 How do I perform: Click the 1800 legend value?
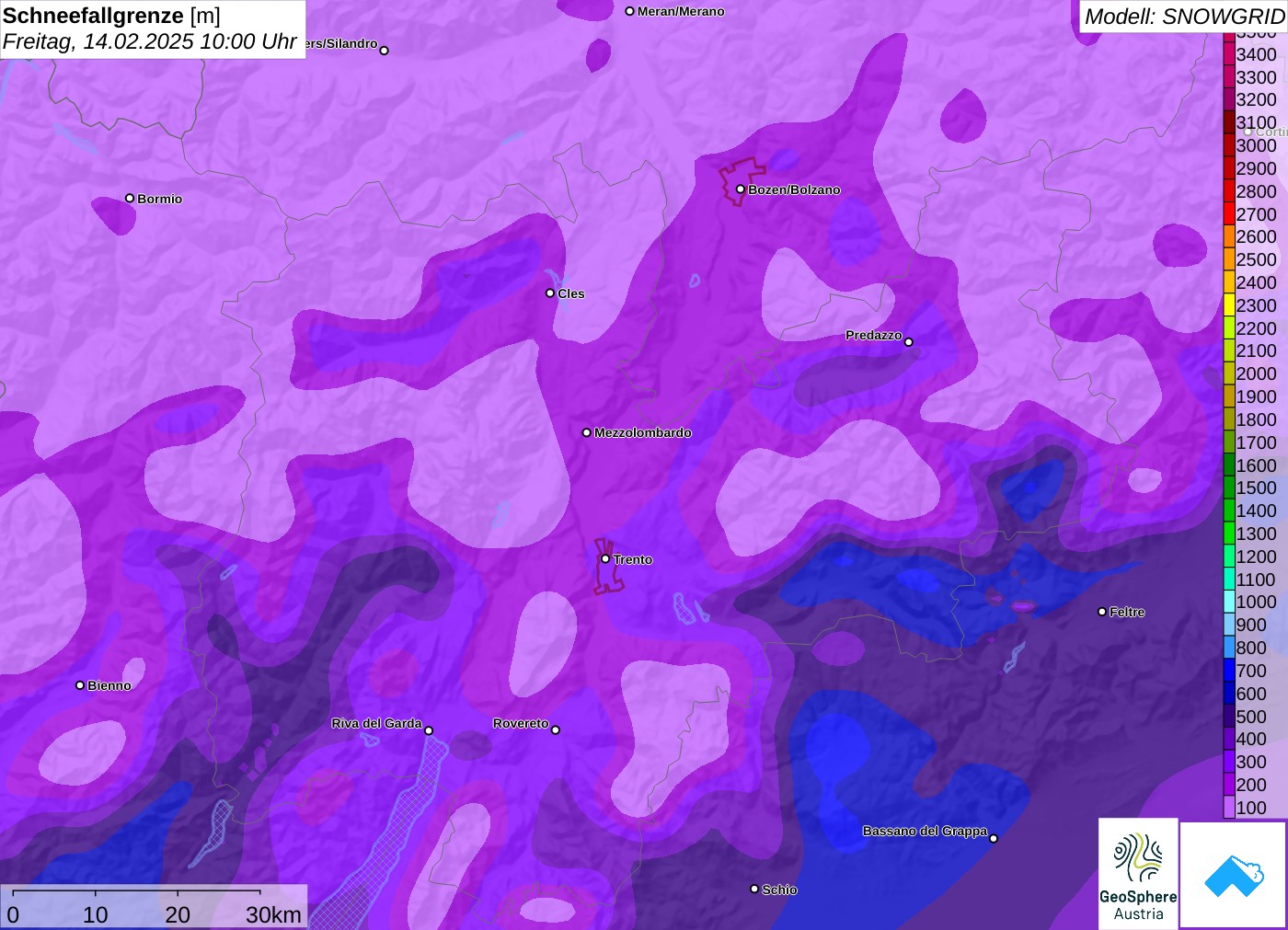point(1257,419)
